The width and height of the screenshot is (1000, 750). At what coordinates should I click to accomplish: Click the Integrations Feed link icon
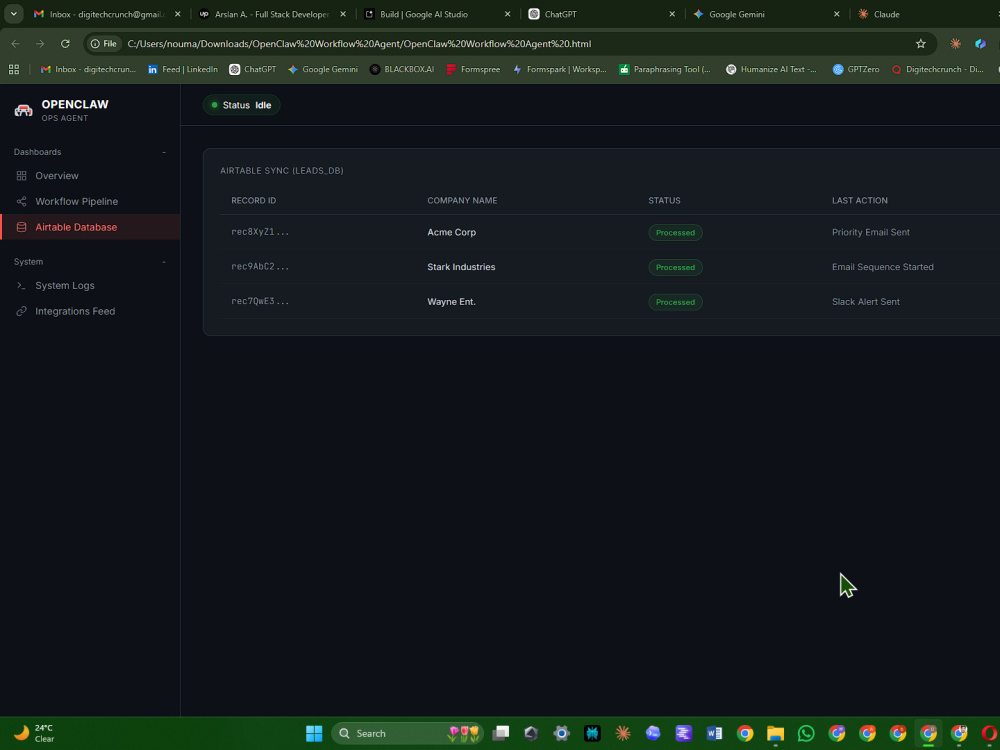(x=21, y=311)
